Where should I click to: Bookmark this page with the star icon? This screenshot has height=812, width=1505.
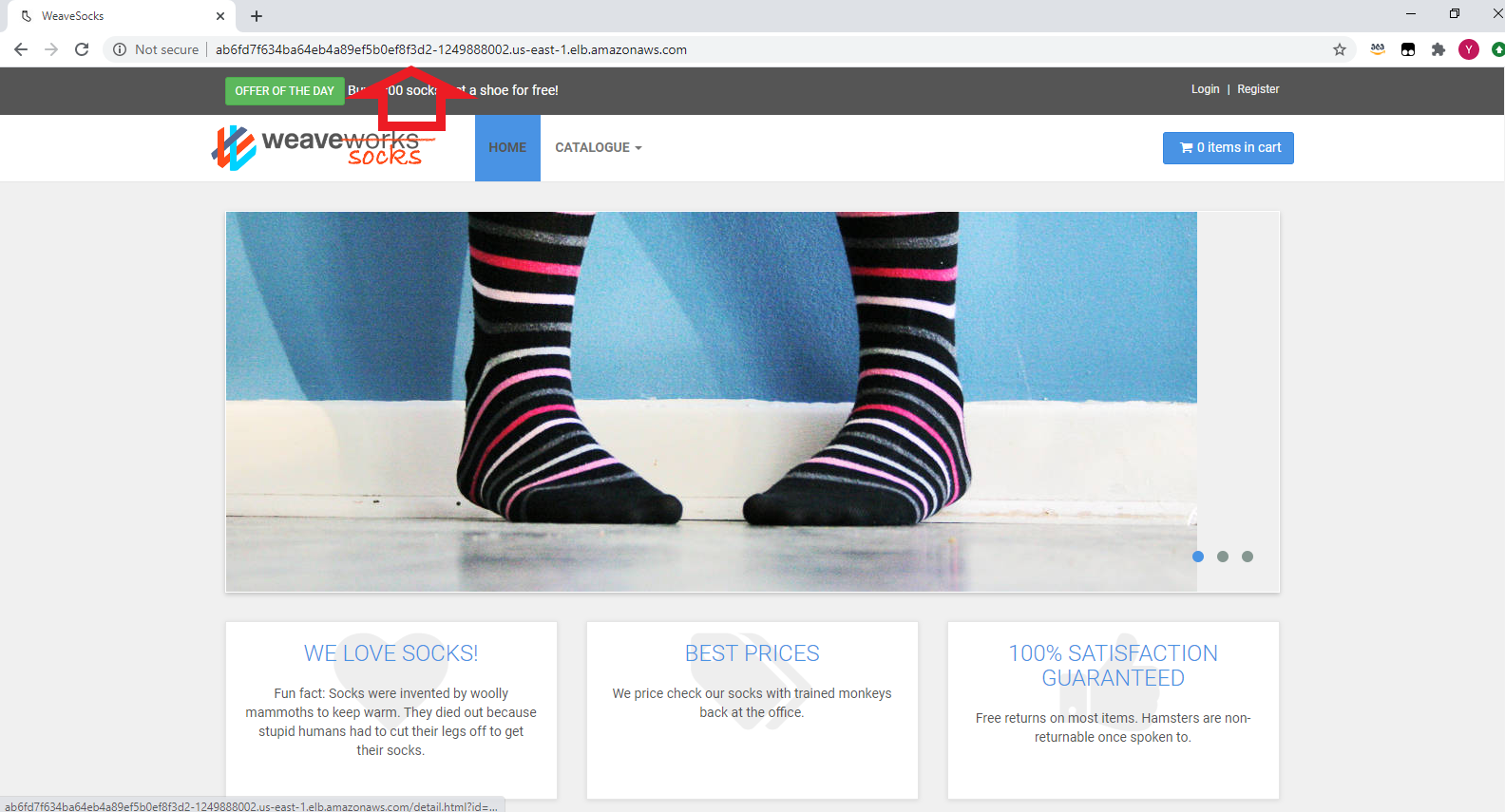(x=1340, y=49)
